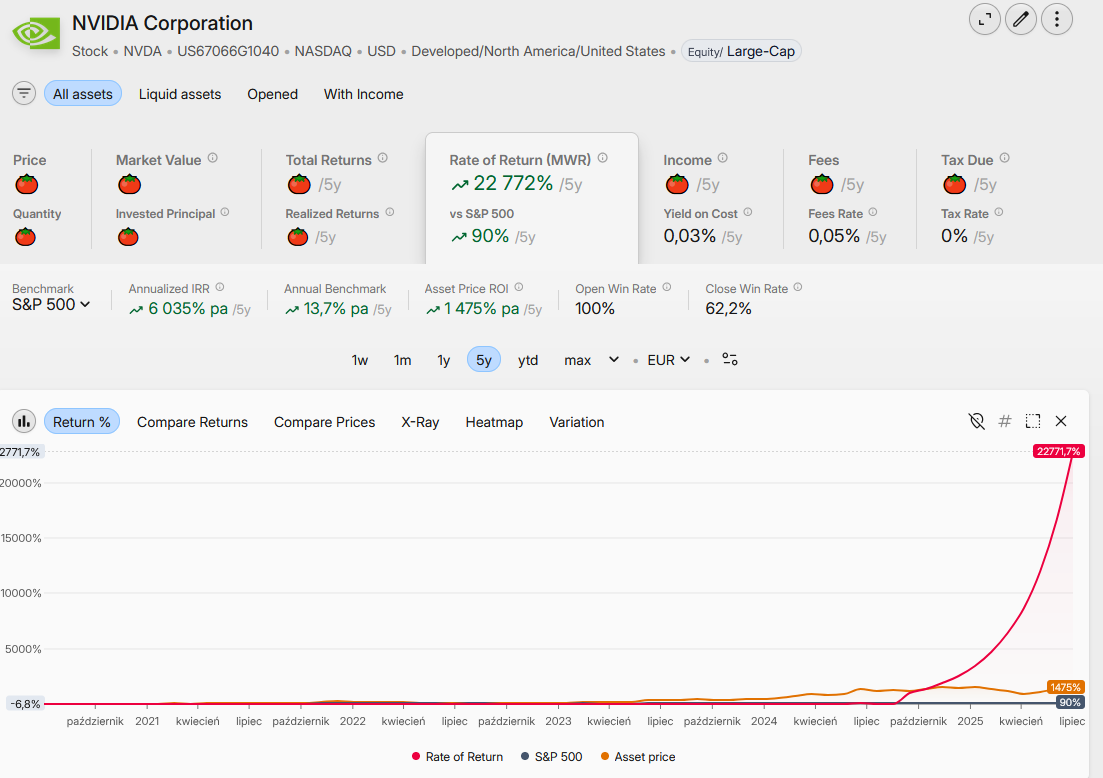Click the NVDA ticker text
Viewport: 1103px width, 778px height.
tap(142, 51)
